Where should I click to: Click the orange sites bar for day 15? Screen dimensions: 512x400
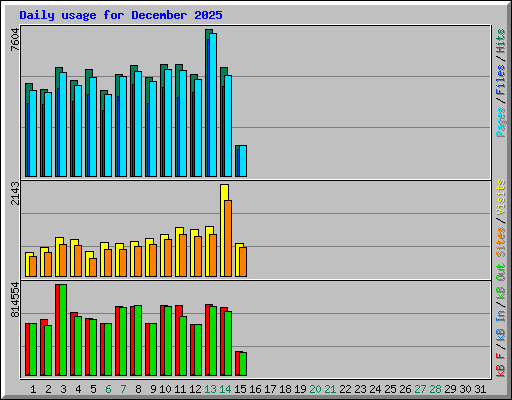(243, 262)
